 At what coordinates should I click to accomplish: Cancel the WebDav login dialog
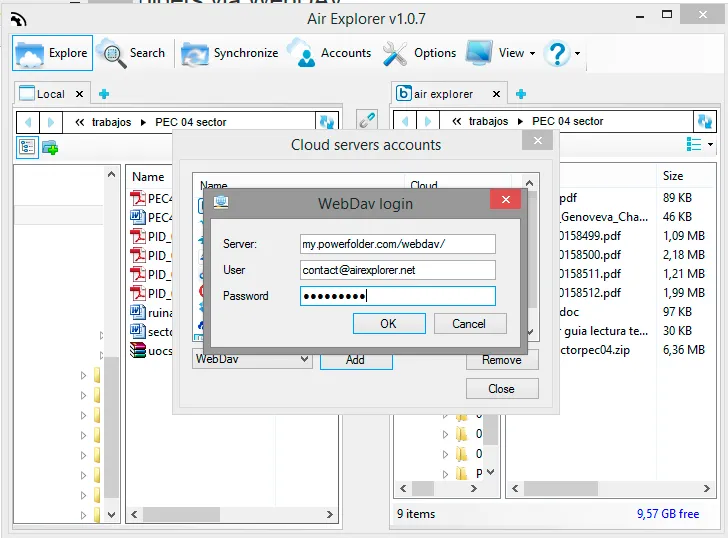pos(470,324)
